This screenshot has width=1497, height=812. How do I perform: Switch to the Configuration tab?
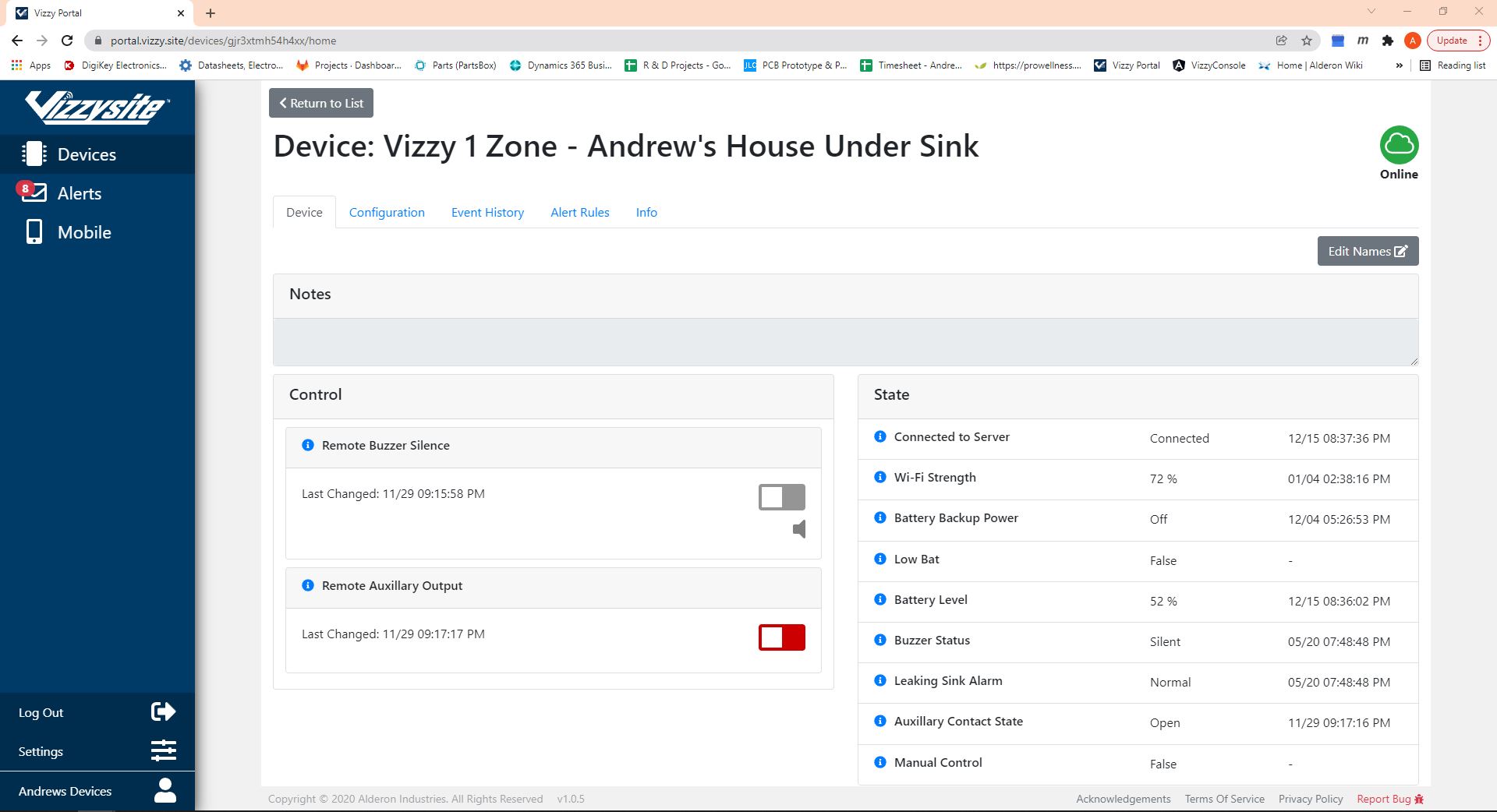pyautogui.click(x=387, y=212)
